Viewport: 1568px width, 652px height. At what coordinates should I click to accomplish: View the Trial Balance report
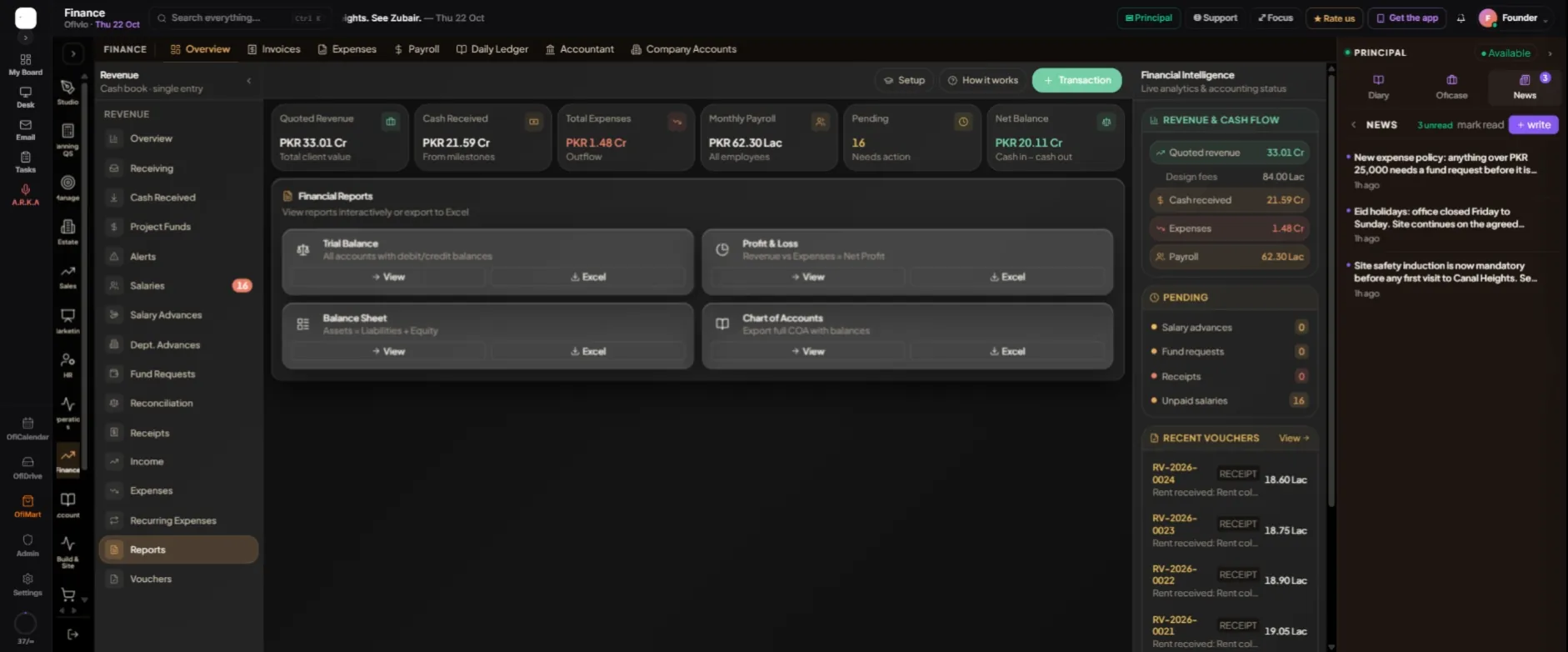pos(387,277)
